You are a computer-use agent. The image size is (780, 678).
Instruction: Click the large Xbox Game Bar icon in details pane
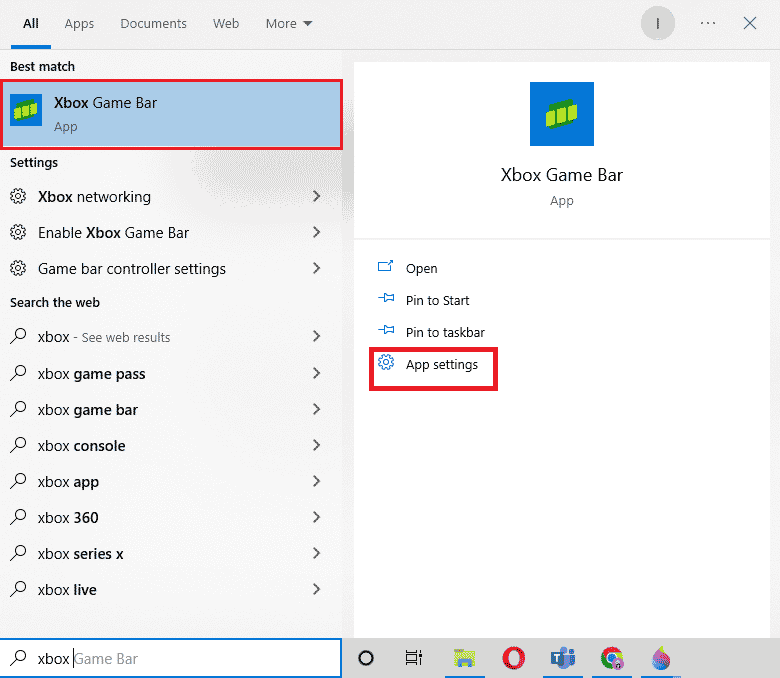pos(561,113)
